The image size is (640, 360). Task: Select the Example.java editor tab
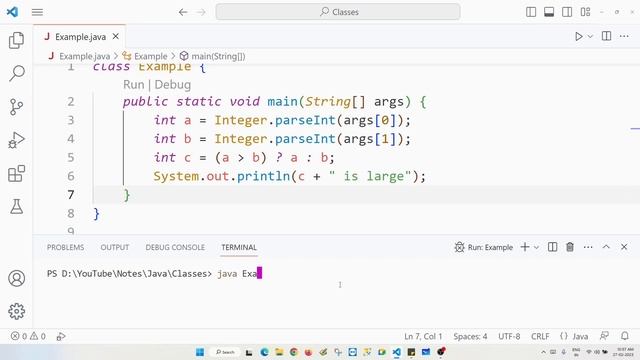click(80, 37)
